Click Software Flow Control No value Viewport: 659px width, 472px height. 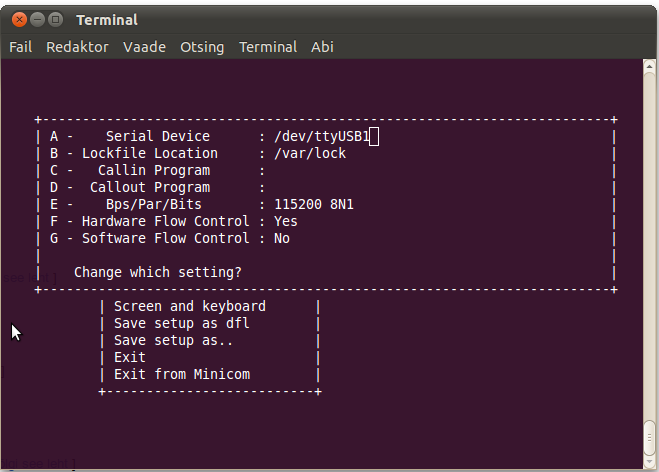[x=282, y=239]
